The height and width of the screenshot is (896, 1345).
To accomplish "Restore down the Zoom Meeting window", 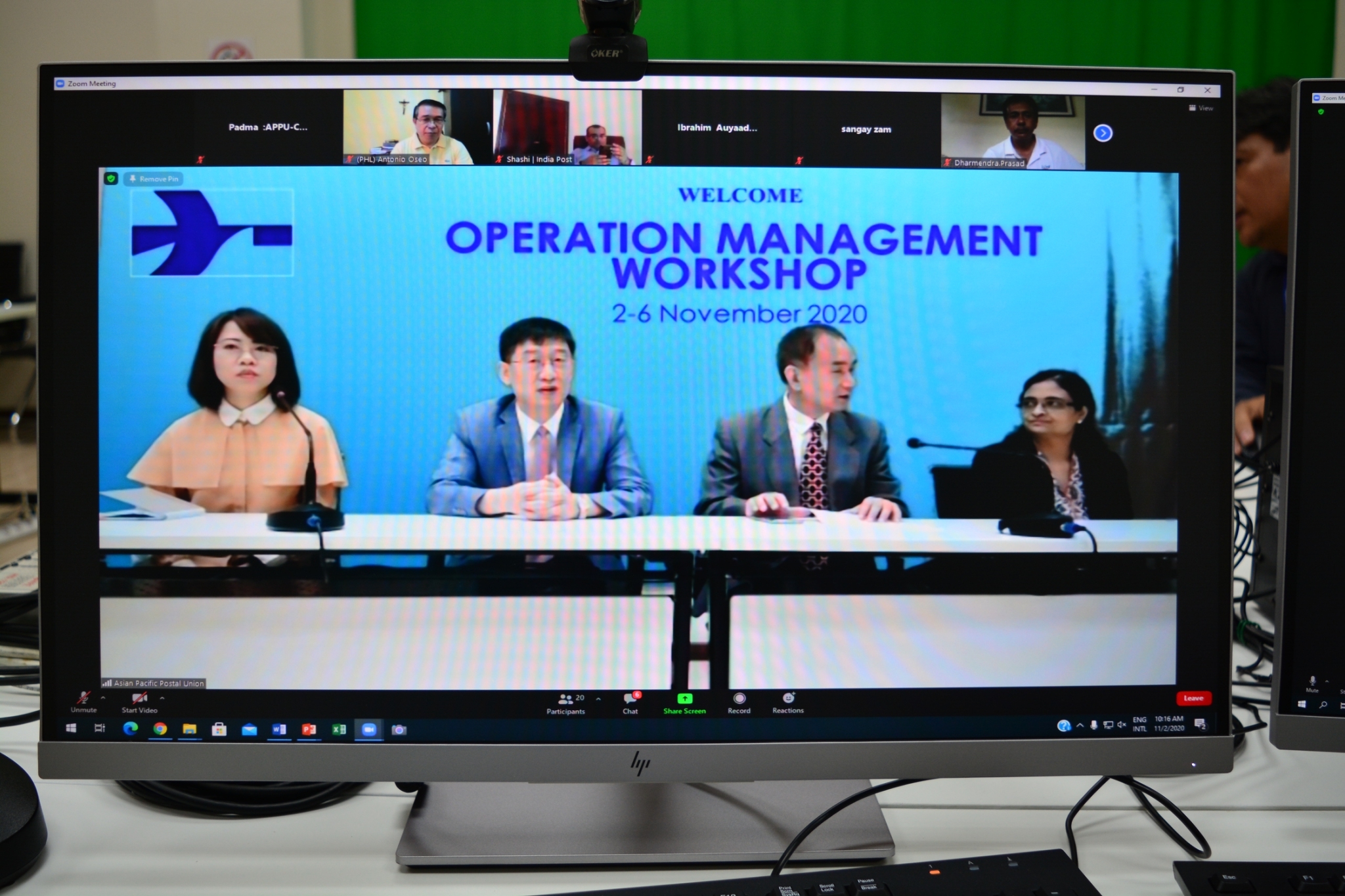I will [x=1181, y=90].
